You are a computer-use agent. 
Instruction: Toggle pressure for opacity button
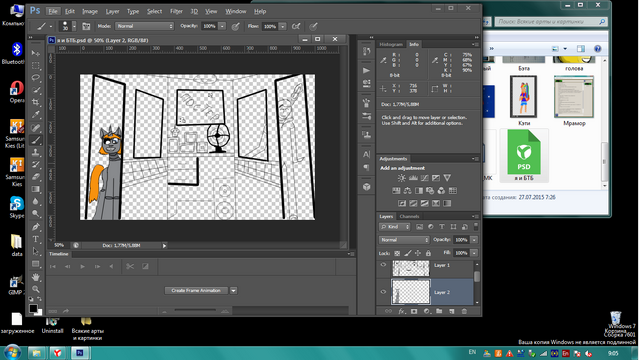click(x=236, y=26)
